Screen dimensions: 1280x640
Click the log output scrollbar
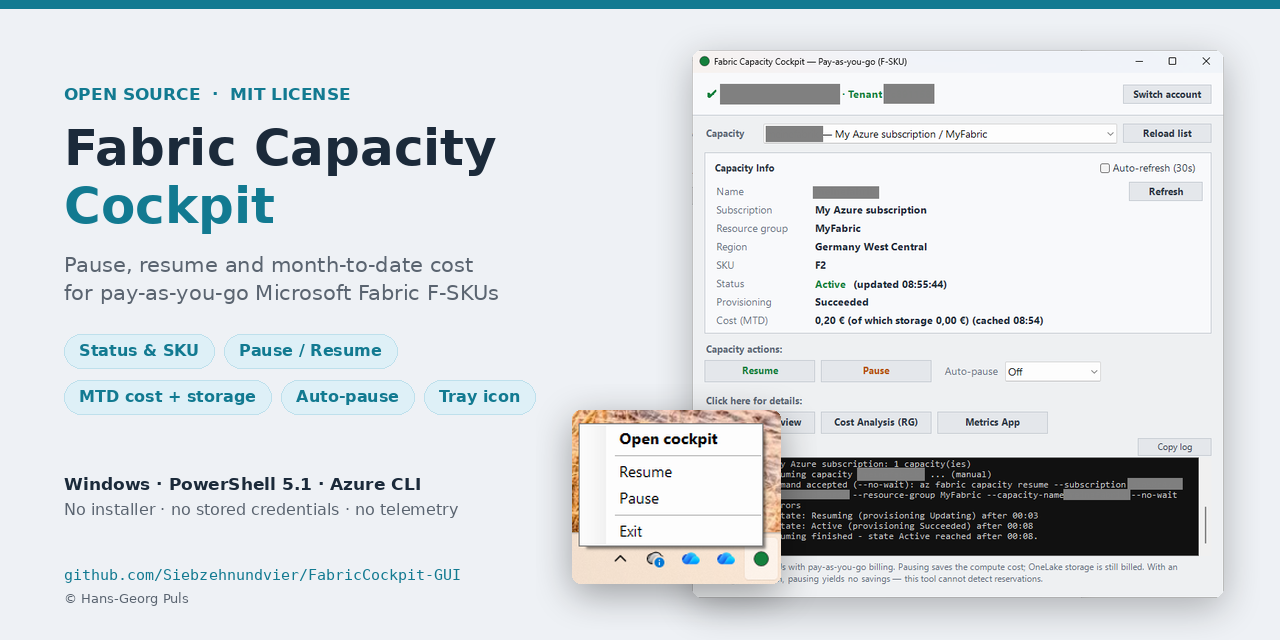point(1205,524)
